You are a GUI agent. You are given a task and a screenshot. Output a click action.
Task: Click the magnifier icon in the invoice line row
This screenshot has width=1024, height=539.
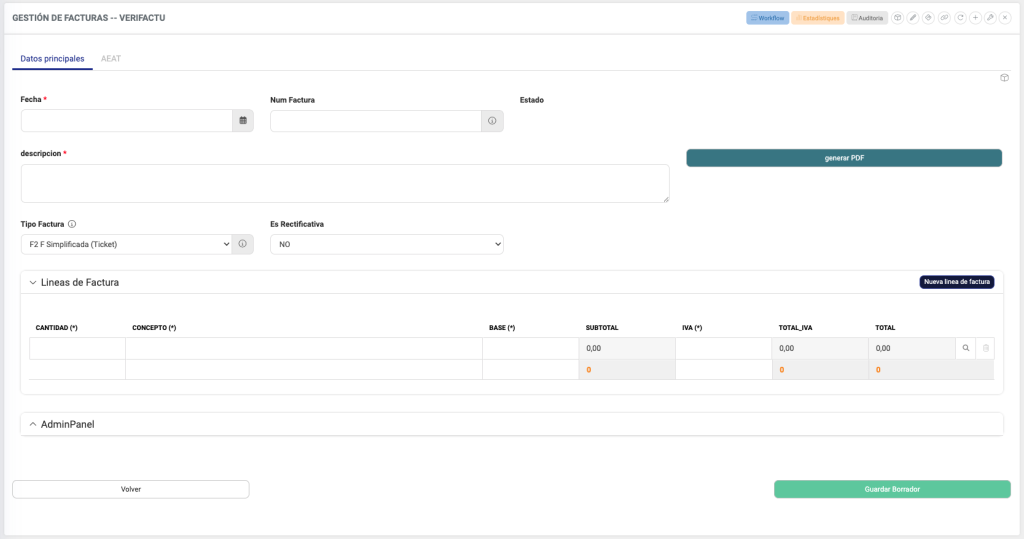(x=965, y=348)
